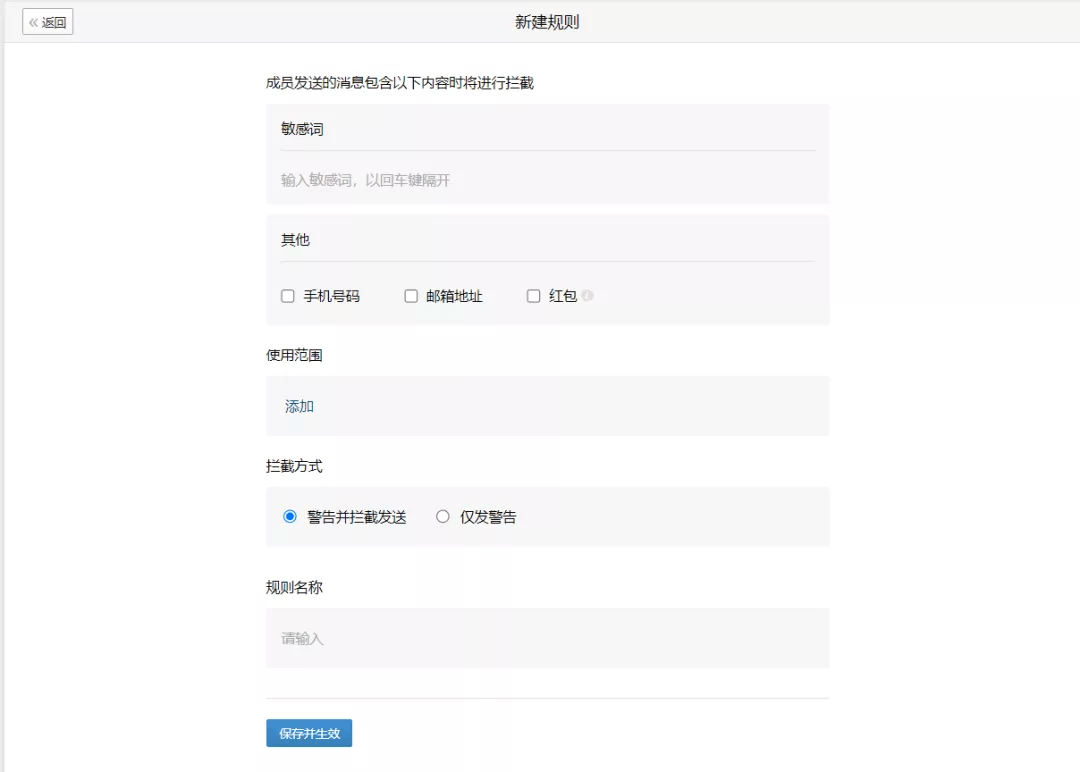Click the 保存并生效 button
Screen dimensions: 1080x772
[309, 733]
